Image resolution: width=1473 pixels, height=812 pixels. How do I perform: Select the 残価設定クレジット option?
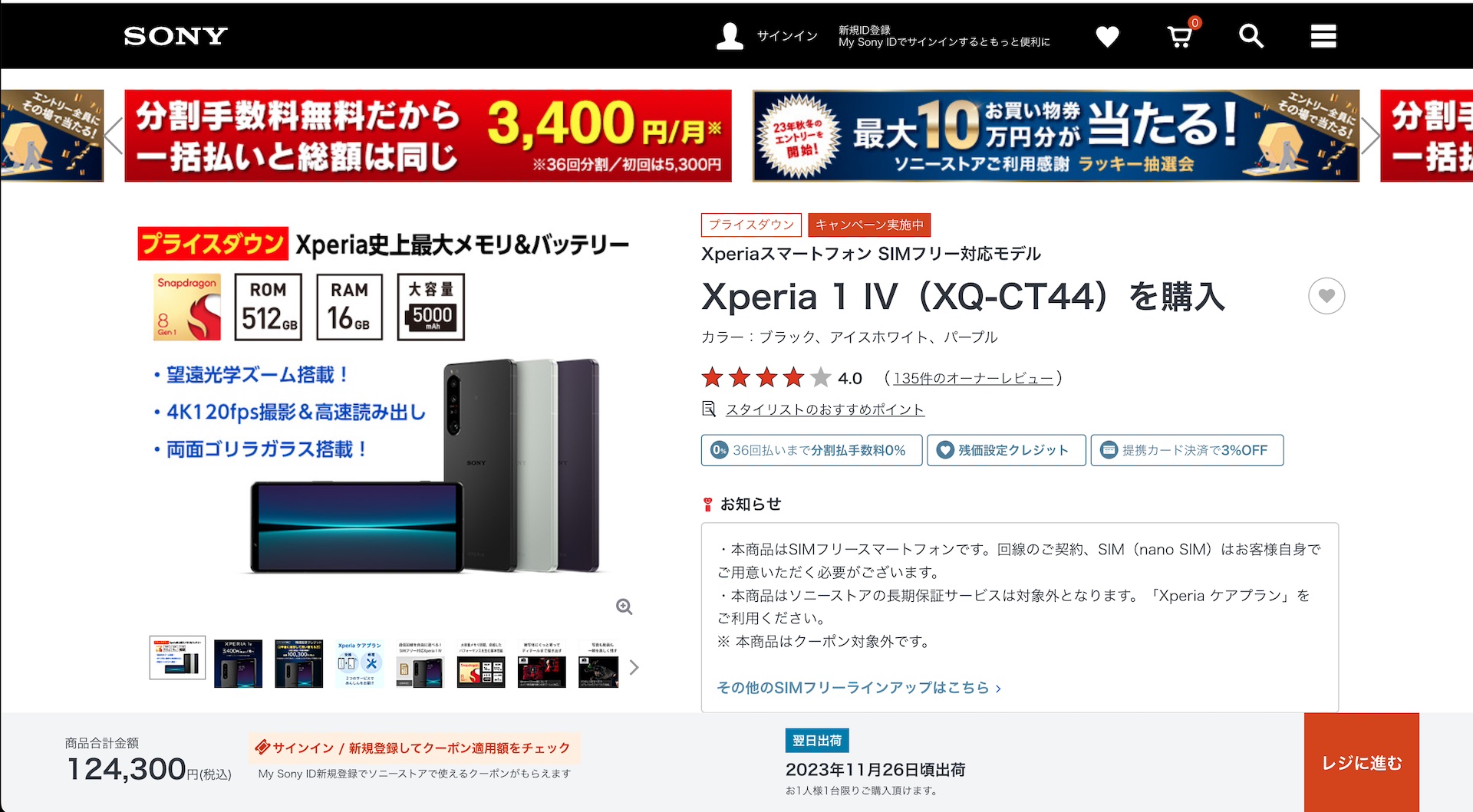[x=1007, y=450]
